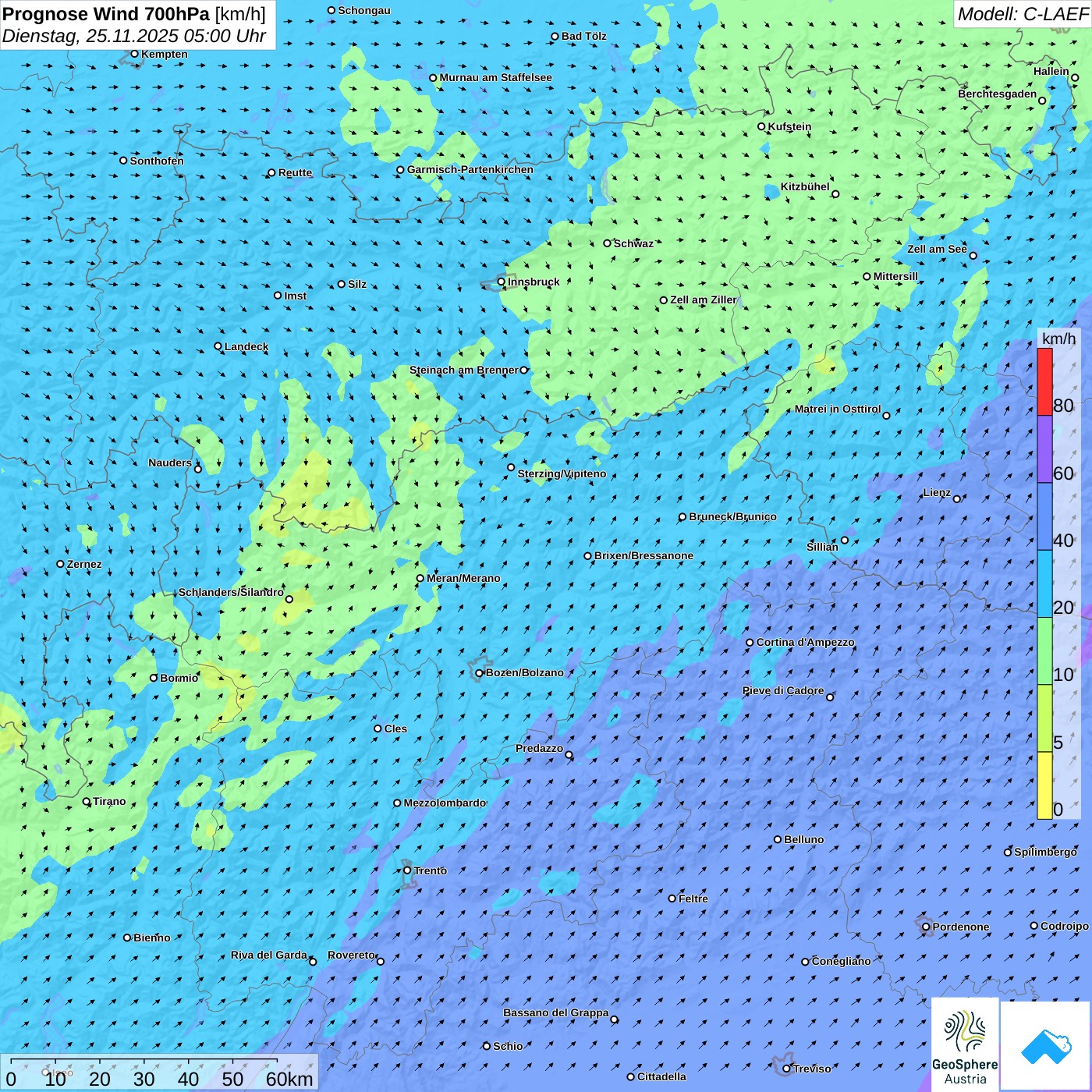Click the 'Codroipo' label
This screenshot has width=1092, height=1092.
point(1064,926)
